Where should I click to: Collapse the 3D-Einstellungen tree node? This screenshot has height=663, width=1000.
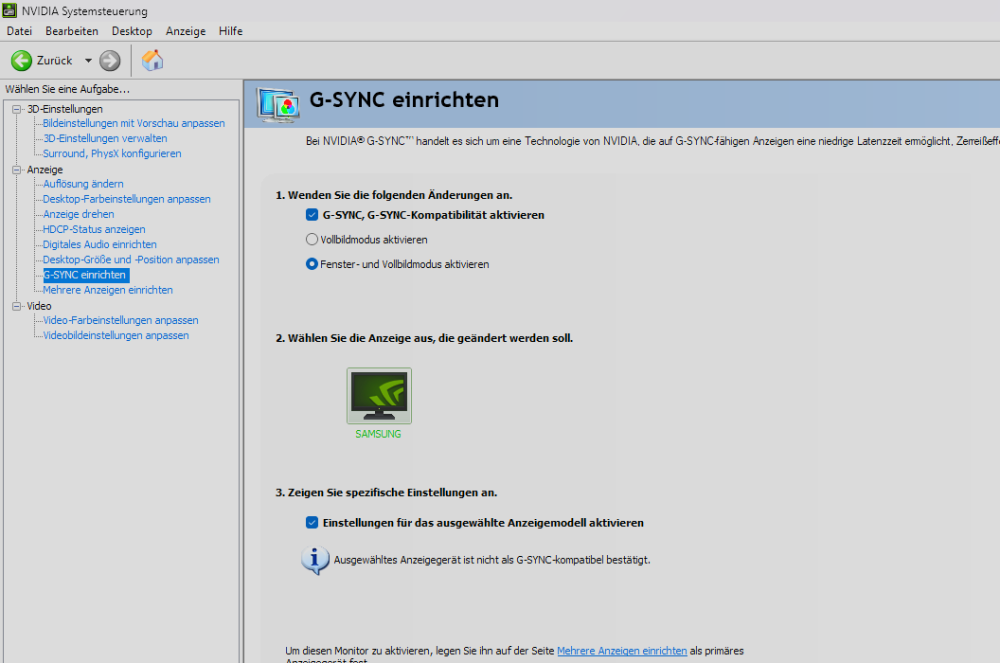tap(17, 109)
